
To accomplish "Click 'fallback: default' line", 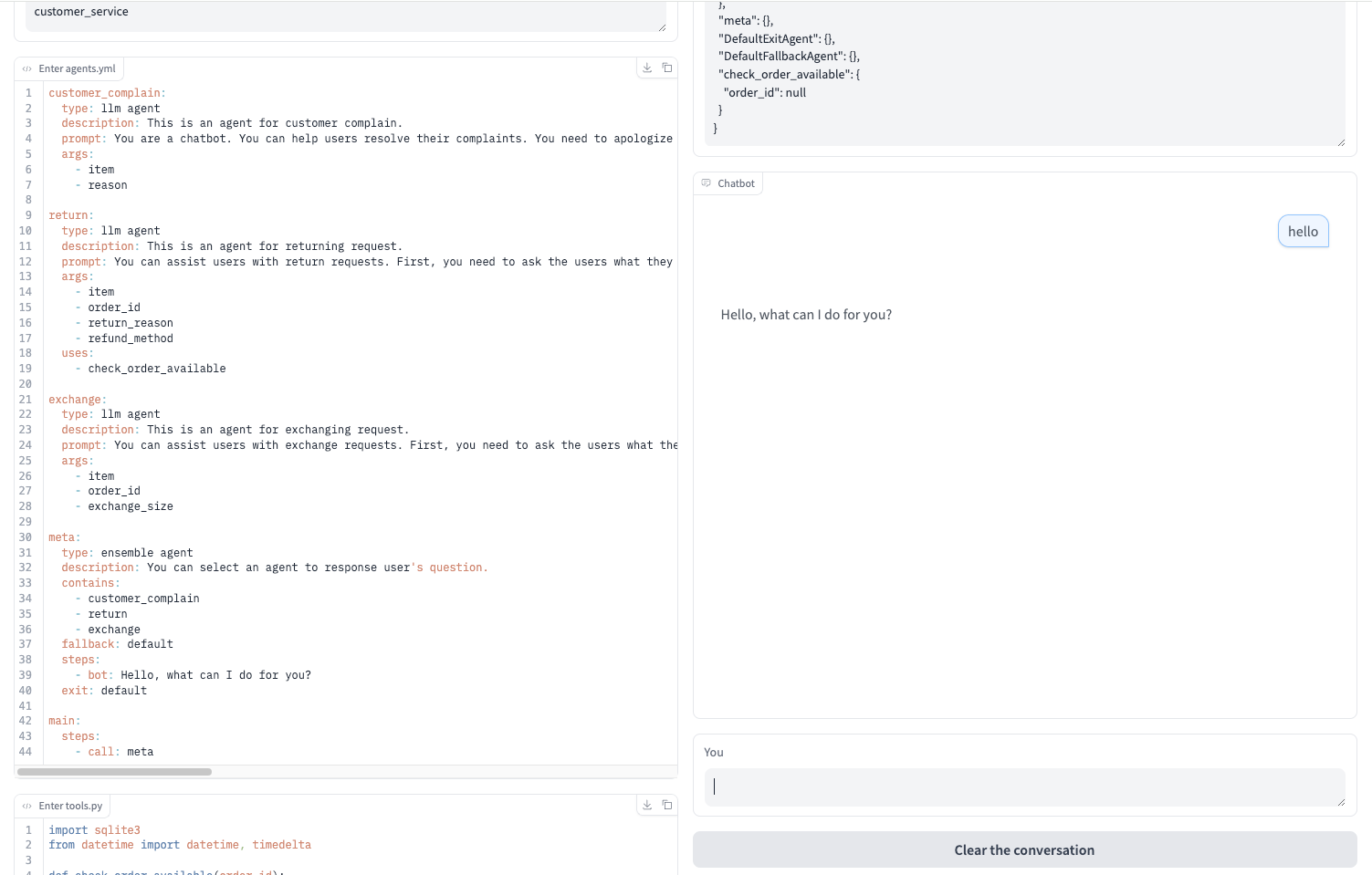I will [117, 644].
